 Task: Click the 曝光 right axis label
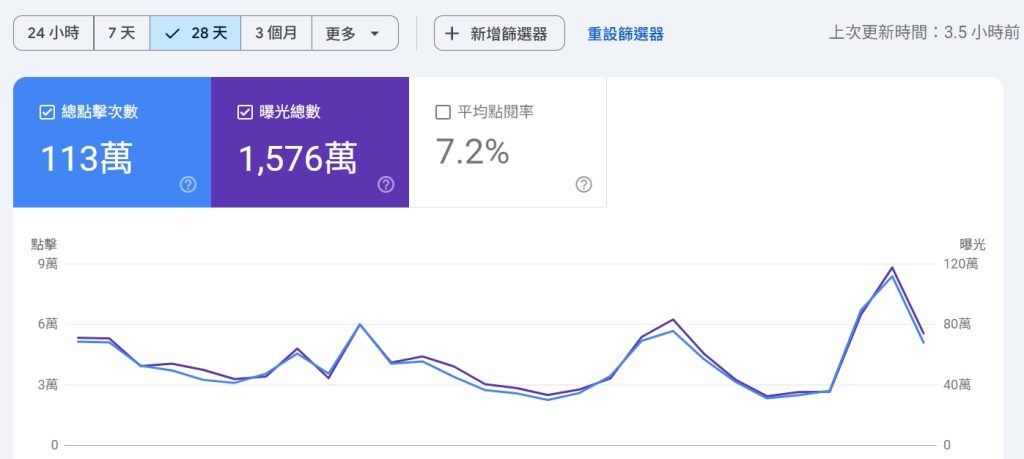[x=972, y=245]
